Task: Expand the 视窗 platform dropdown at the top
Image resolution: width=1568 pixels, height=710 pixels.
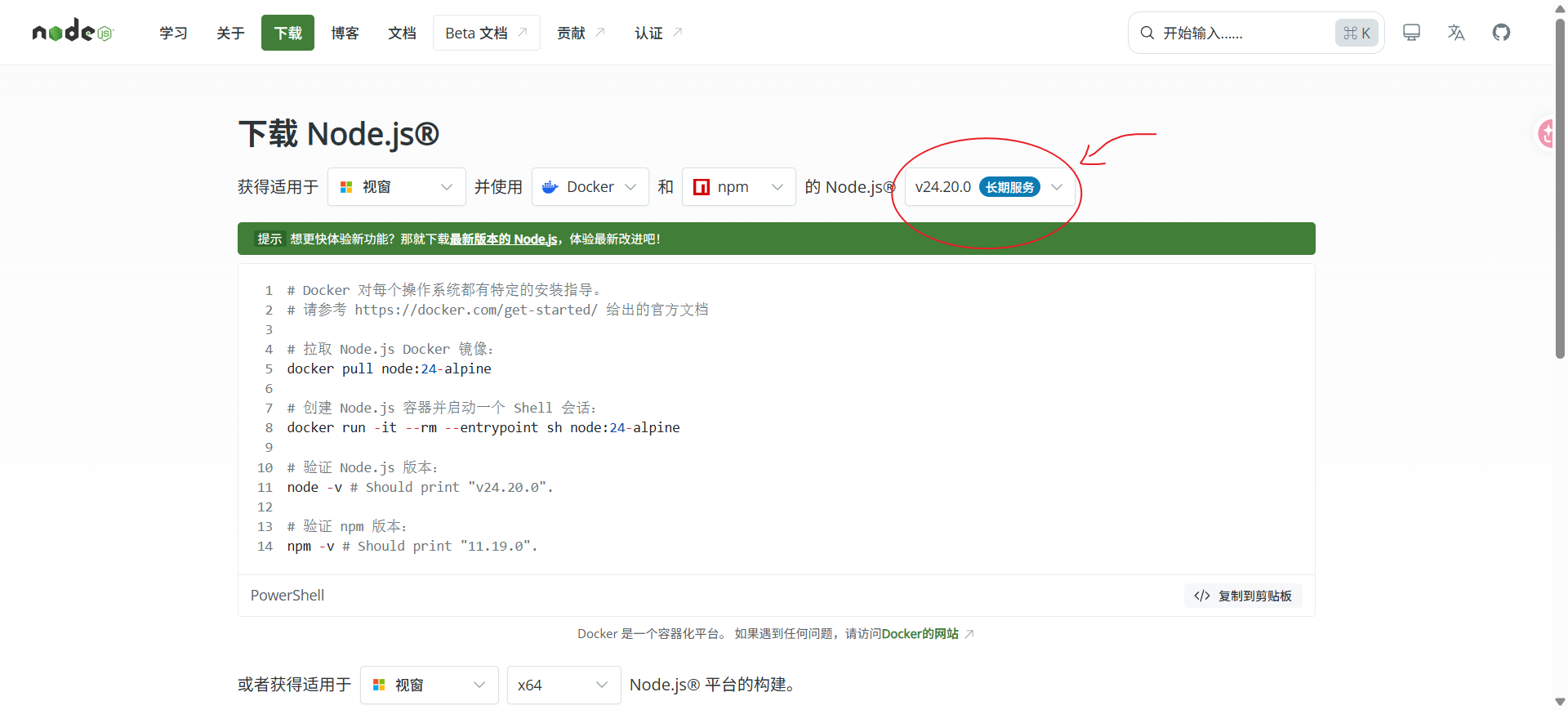Action: coord(397,187)
